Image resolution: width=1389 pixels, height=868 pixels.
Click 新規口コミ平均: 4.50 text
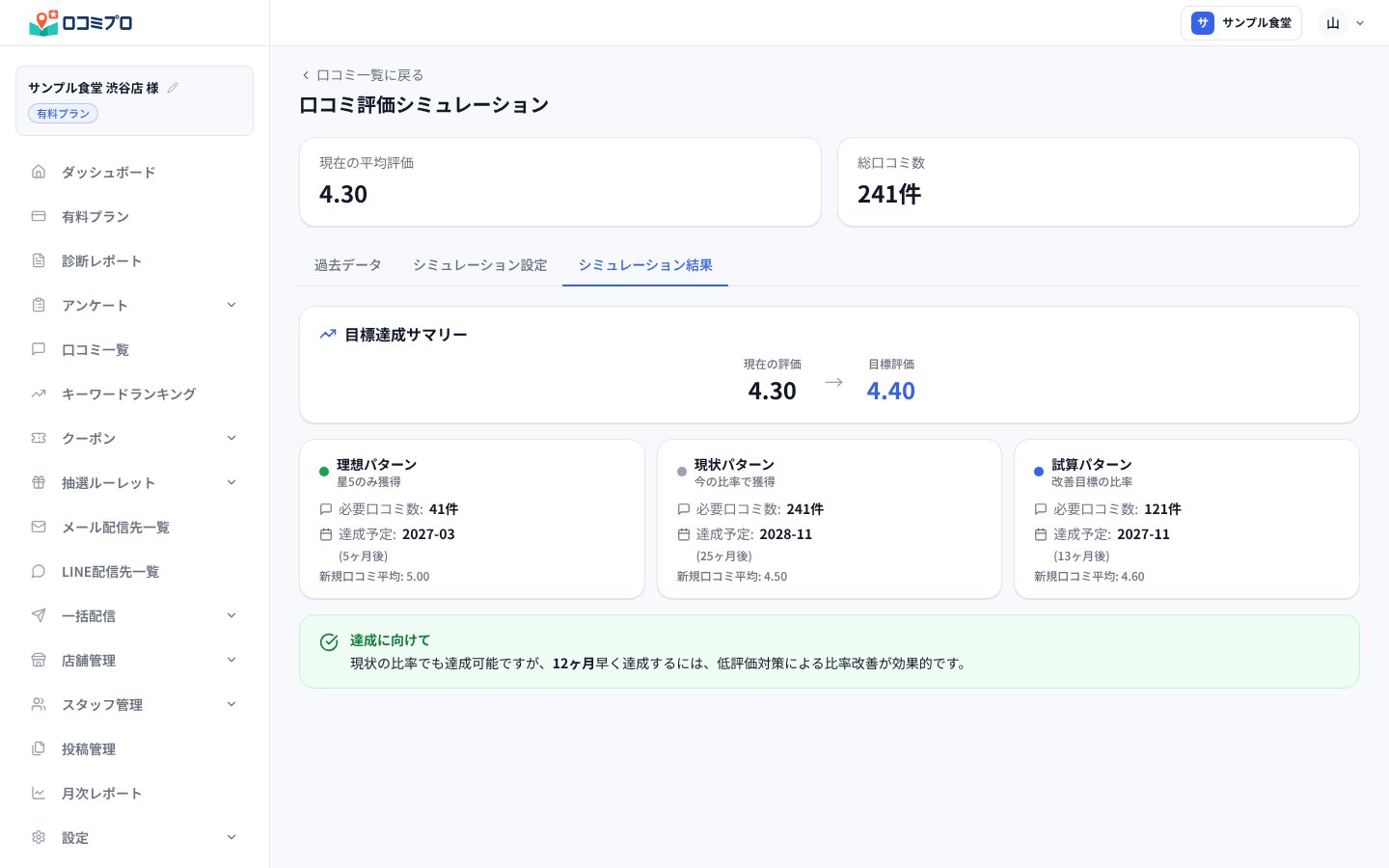(x=732, y=577)
